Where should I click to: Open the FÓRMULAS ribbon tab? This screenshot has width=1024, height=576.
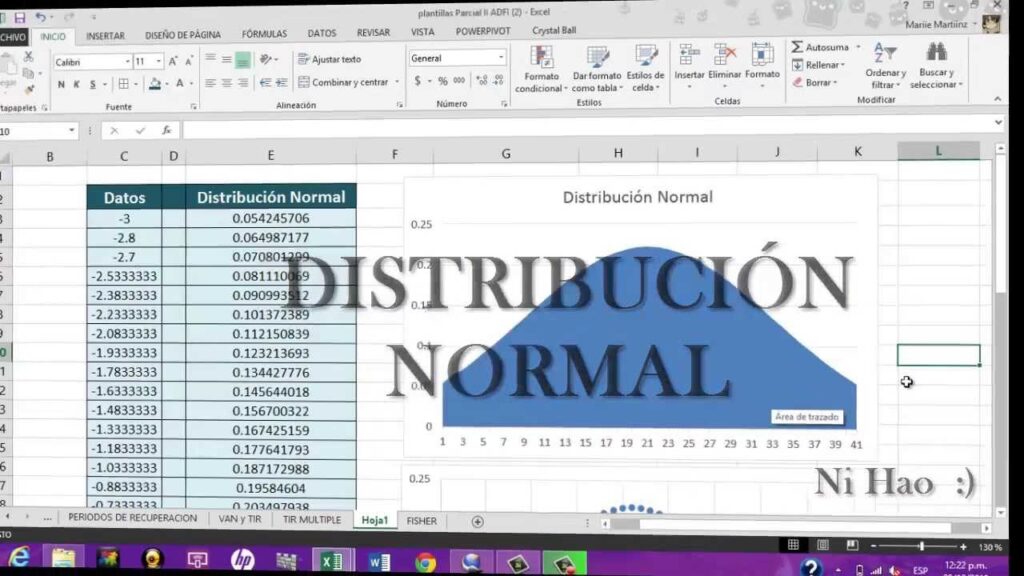coord(264,34)
